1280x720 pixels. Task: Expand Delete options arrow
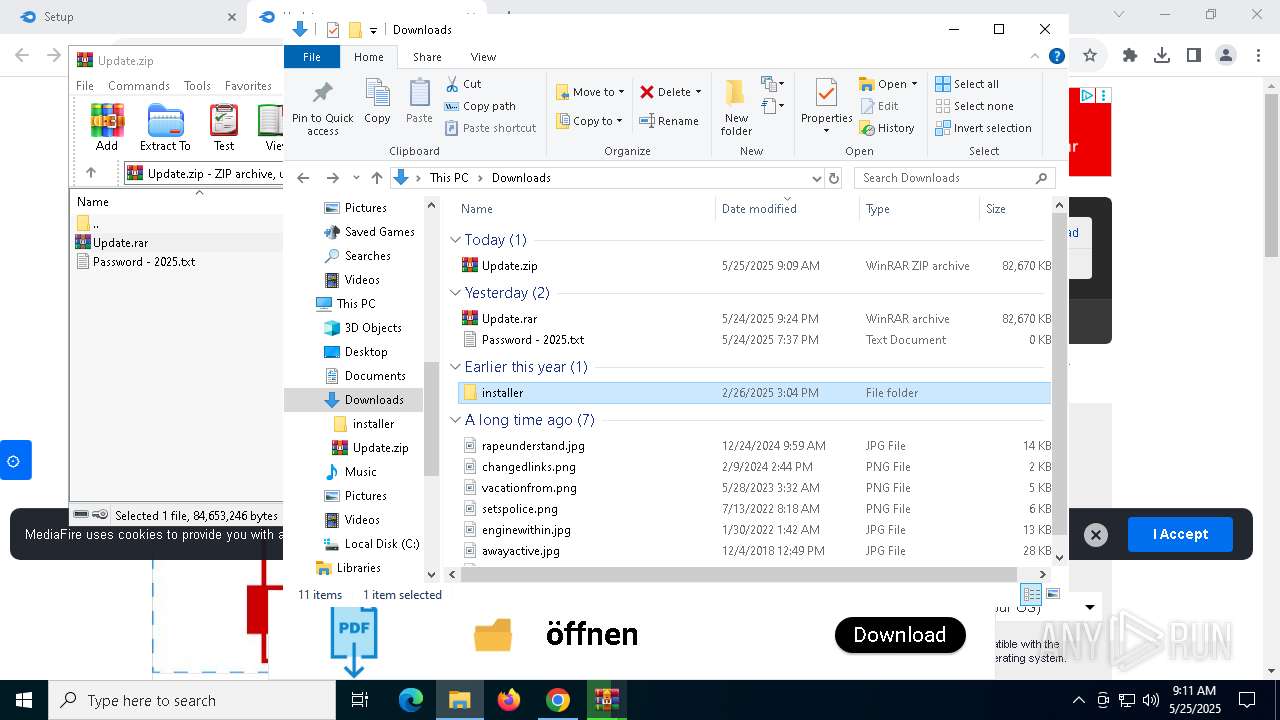[698, 92]
